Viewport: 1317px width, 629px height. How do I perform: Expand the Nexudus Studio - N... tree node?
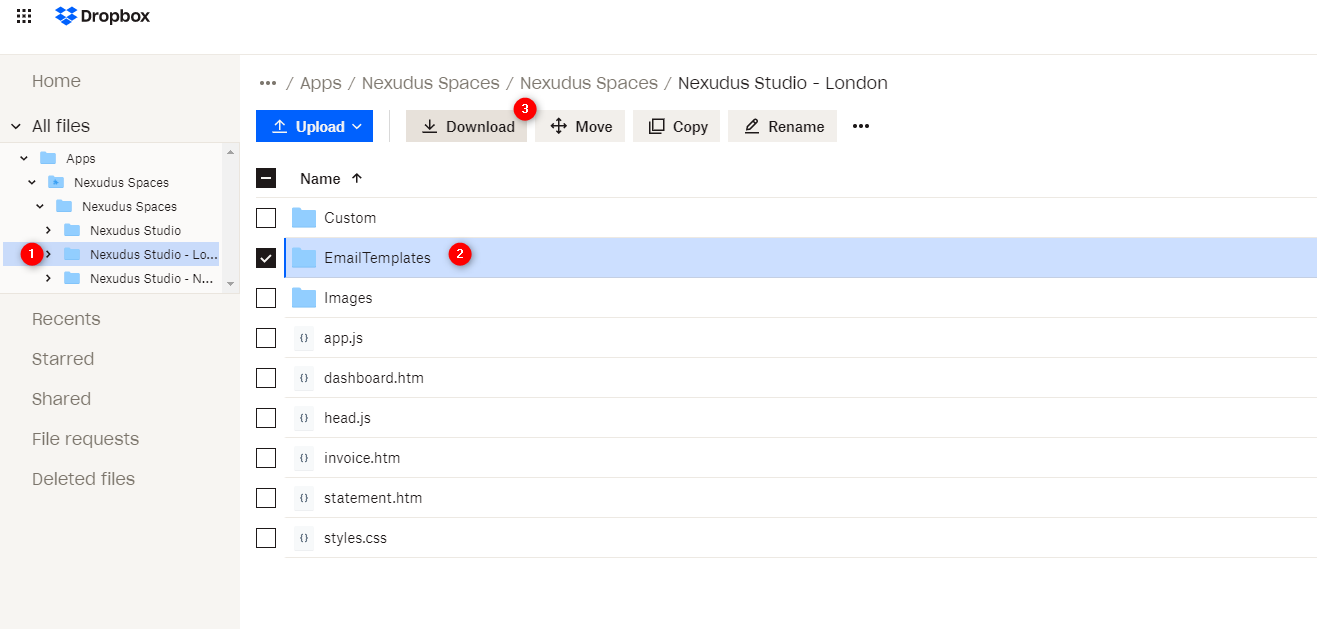(48, 278)
